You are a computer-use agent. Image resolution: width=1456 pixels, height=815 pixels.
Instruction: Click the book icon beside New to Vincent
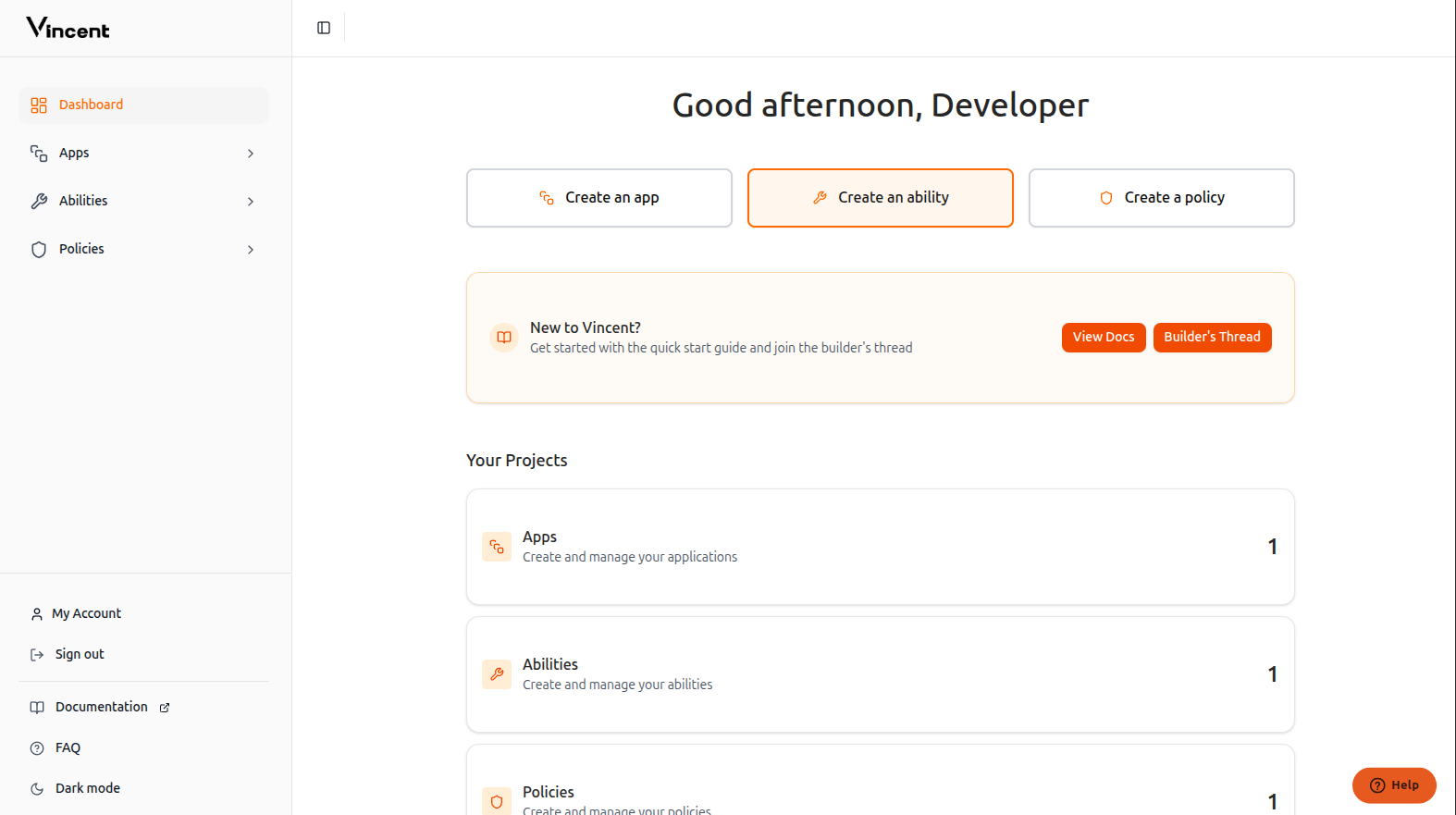coord(504,338)
